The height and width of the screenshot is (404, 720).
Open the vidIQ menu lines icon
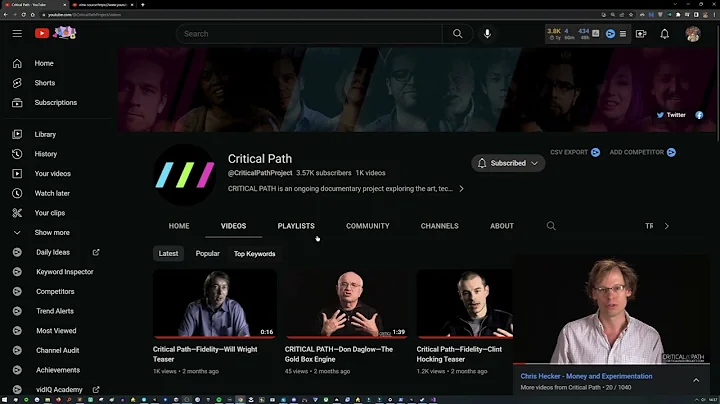[623, 34]
